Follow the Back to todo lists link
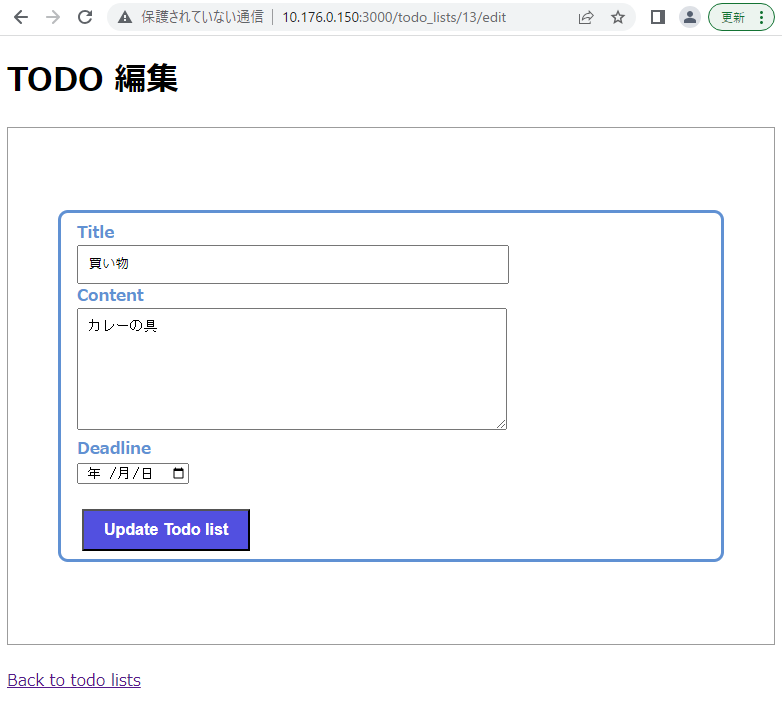 [x=74, y=680]
